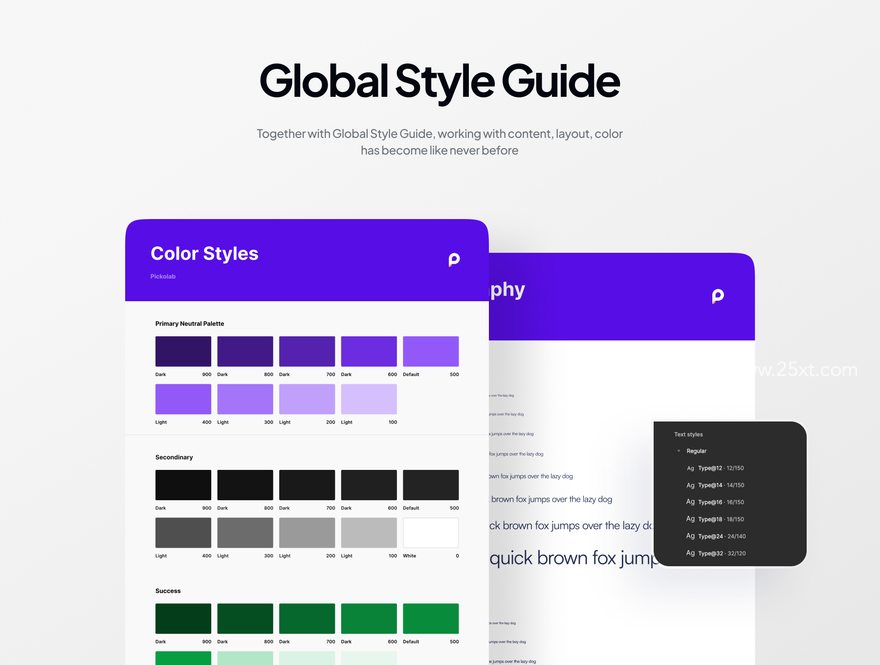Pick the Primary Dark 600 purple swatch
The height and width of the screenshot is (665, 880).
click(x=369, y=351)
